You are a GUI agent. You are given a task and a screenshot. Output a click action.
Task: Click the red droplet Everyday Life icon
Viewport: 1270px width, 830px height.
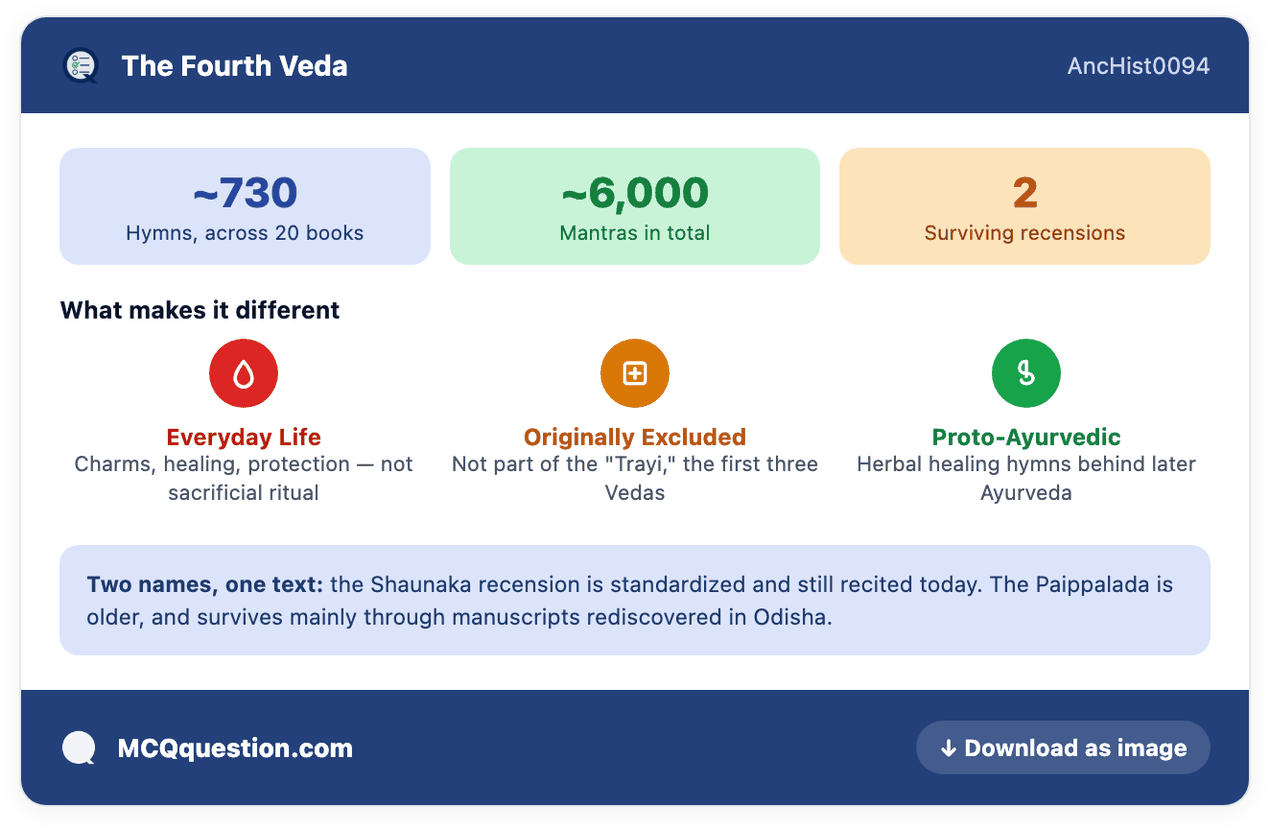point(243,373)
